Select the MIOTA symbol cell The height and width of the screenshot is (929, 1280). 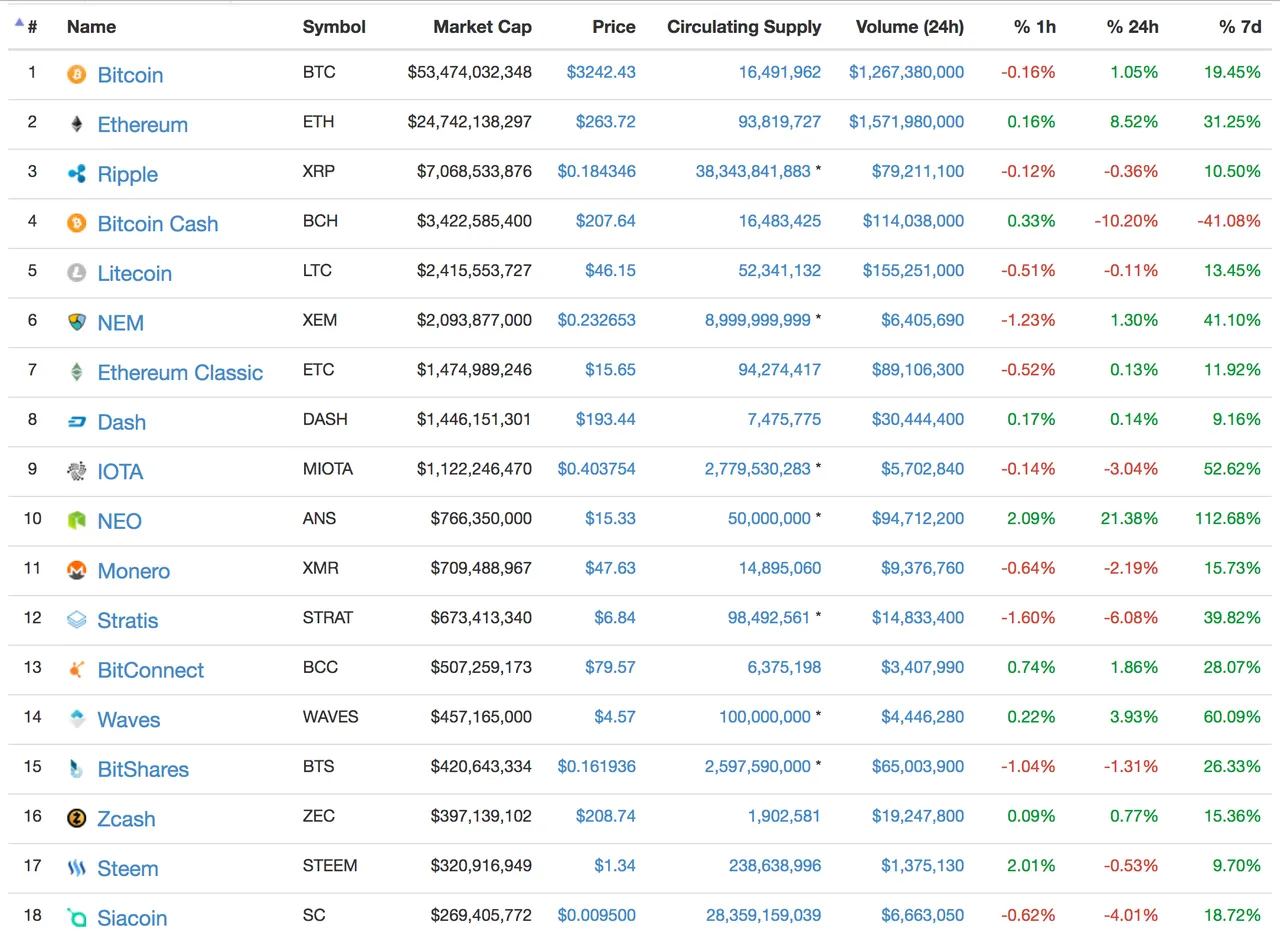point(328,469)
